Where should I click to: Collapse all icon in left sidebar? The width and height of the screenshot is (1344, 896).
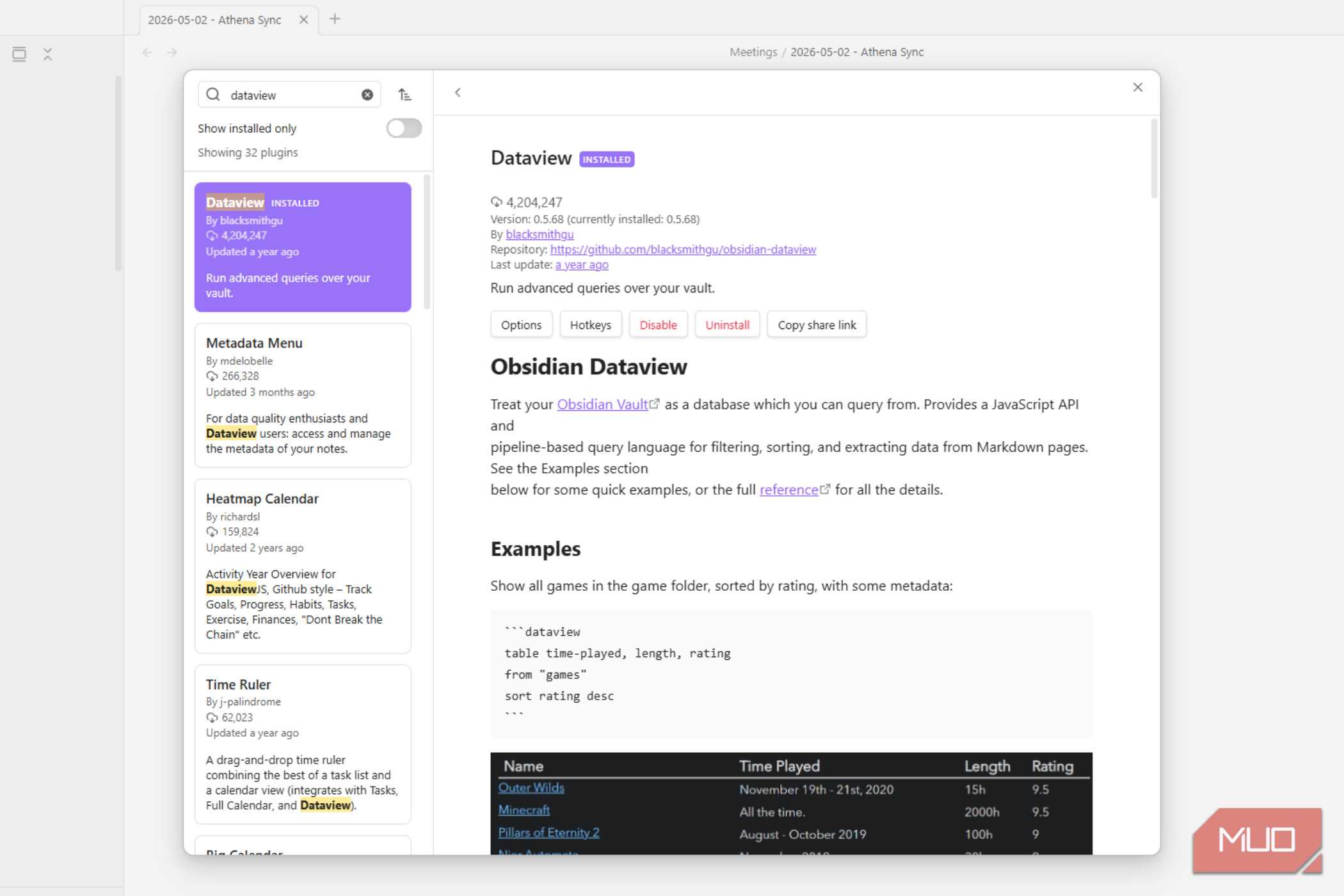click(47, 54)
